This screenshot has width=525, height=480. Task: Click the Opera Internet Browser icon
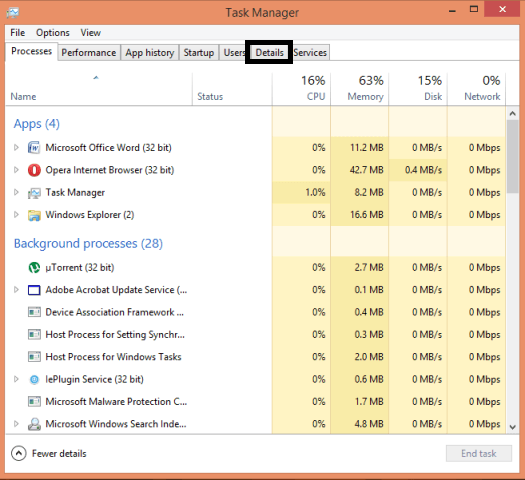click(x=34, y=170)
